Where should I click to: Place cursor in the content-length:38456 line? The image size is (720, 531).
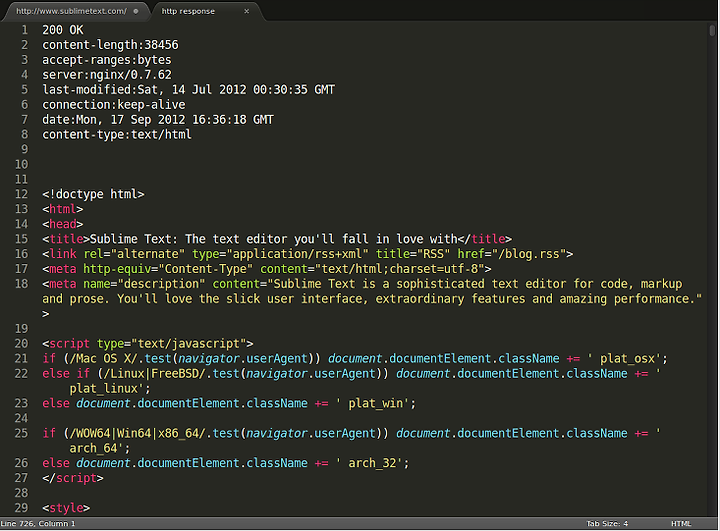click(110, 45)
